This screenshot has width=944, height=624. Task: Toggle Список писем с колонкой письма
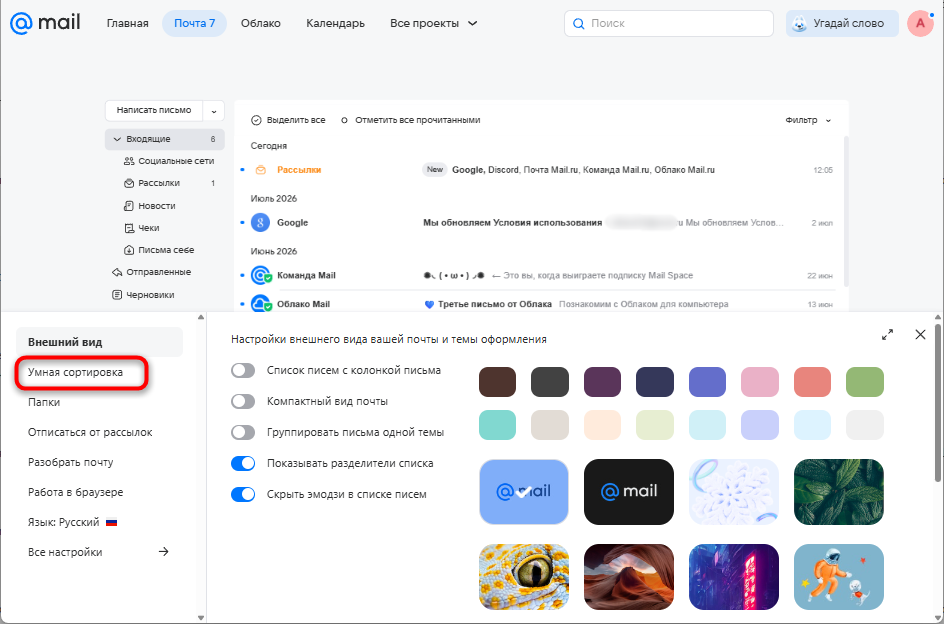[243, 370]
